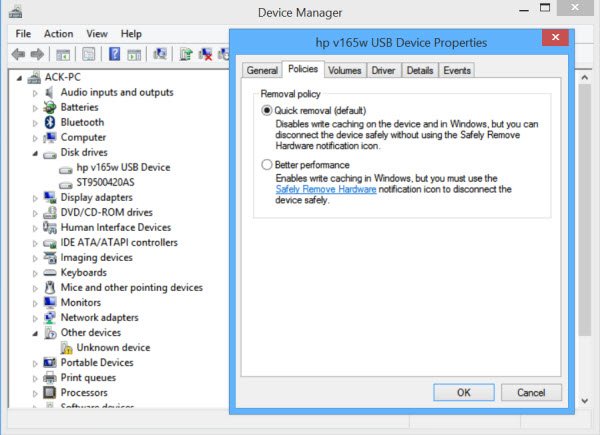Expand the Print queues node
Viewport: 600px width, 435px height.
pyautogui.click(x=35, y=378)
